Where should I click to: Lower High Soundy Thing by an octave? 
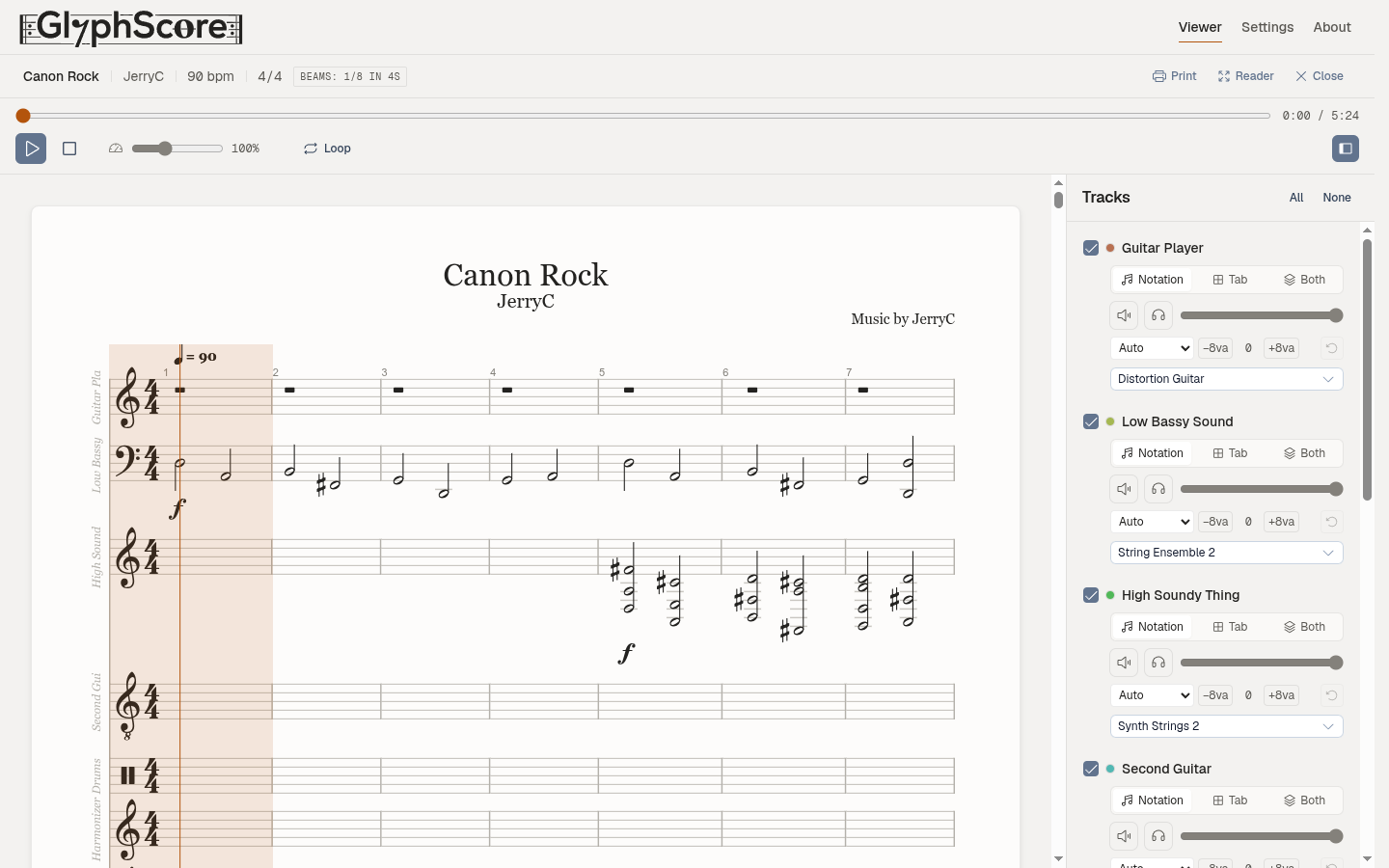[1215, 695]
